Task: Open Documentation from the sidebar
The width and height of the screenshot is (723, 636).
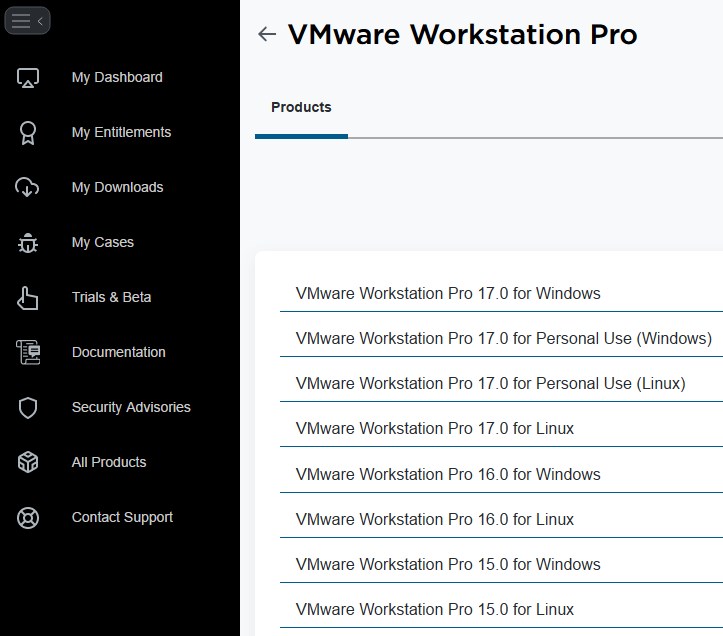Action: coord(119,352)
